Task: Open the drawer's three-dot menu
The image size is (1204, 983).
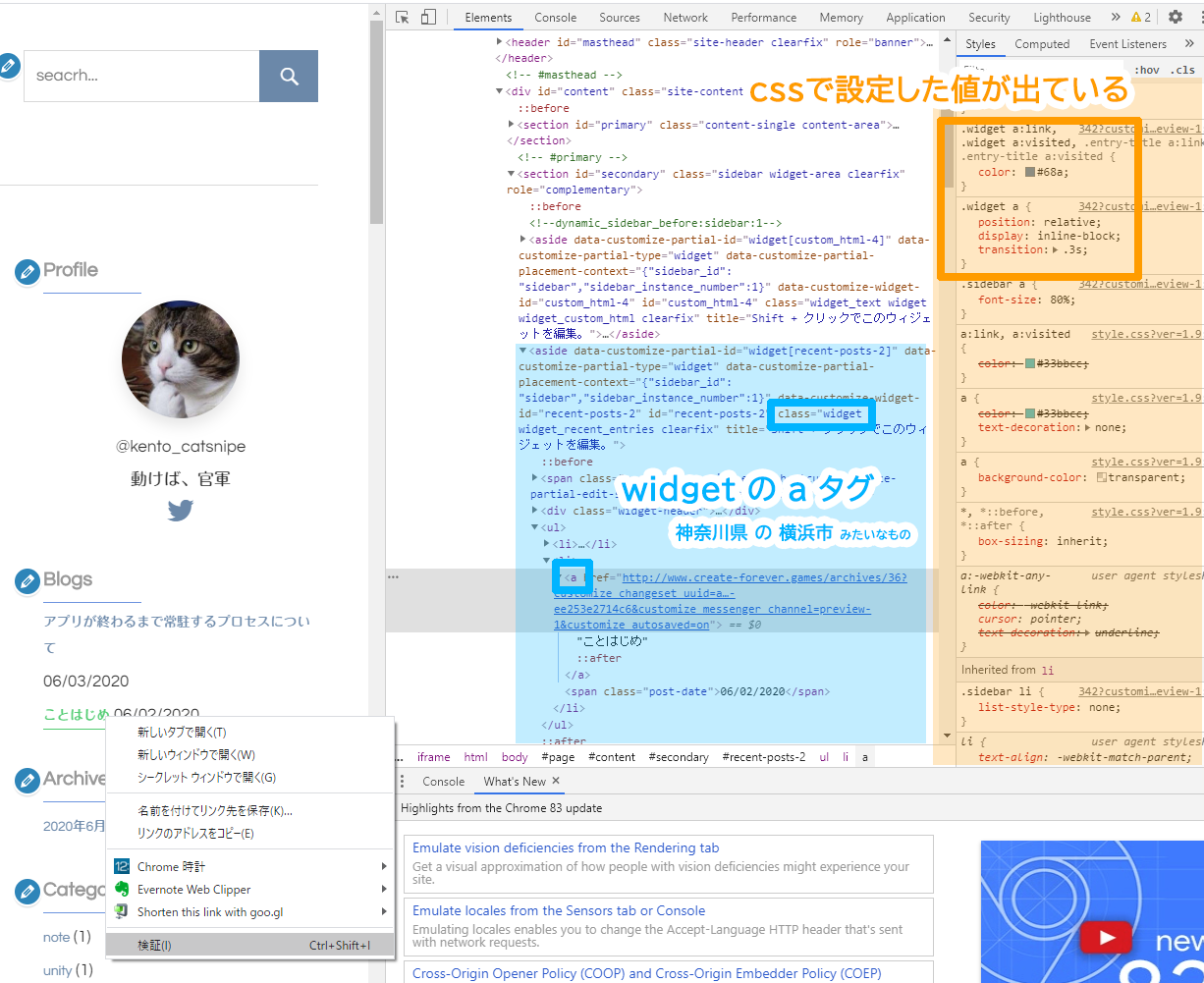Action: (402, 782)
